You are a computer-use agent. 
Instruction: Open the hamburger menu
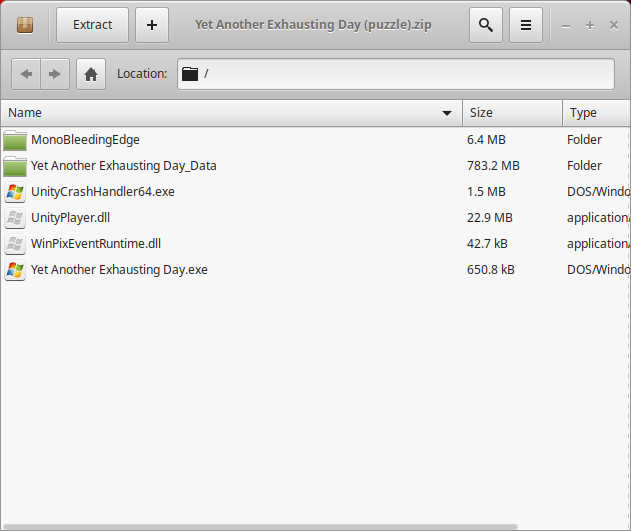526,25
